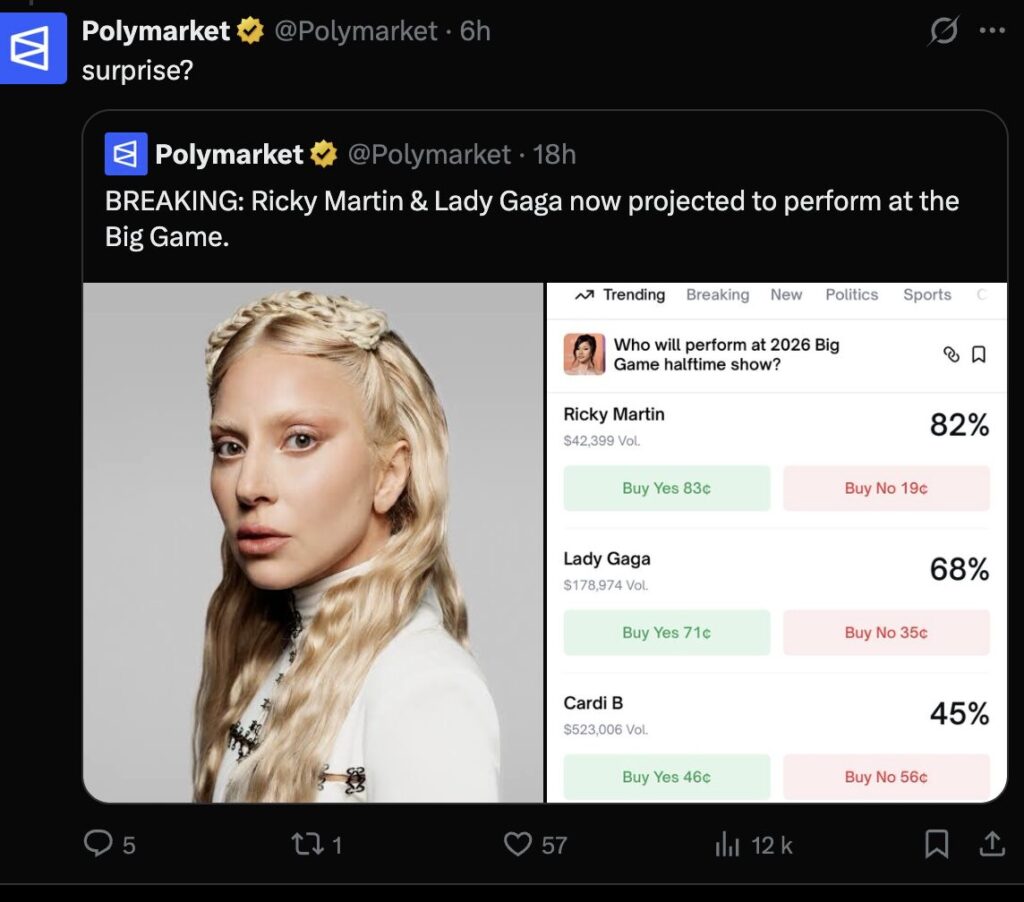Select the Politics tab
The image size is (1024, 902).
point(851,295)
